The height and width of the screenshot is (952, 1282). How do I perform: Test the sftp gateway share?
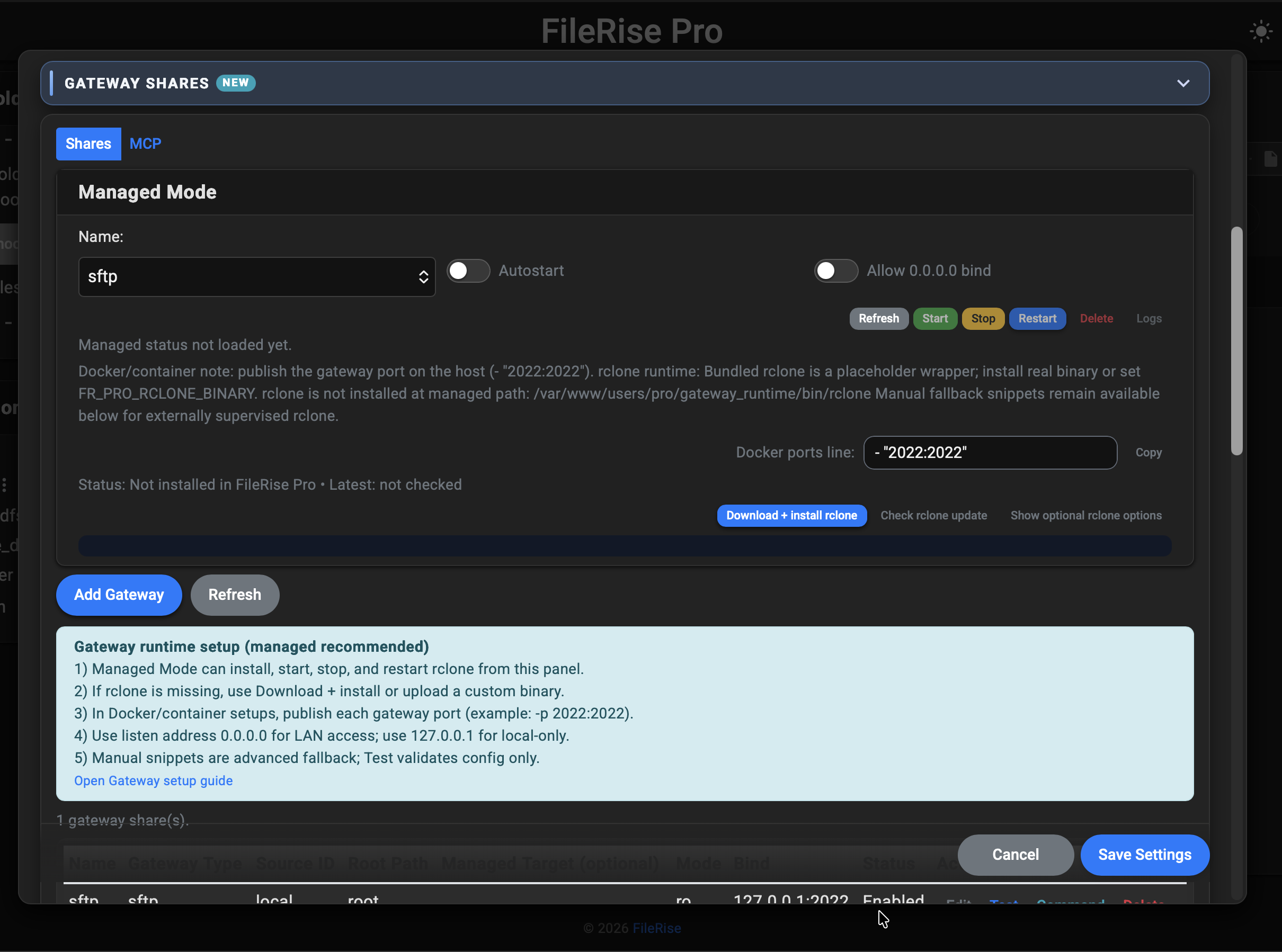pos(1004,902)
